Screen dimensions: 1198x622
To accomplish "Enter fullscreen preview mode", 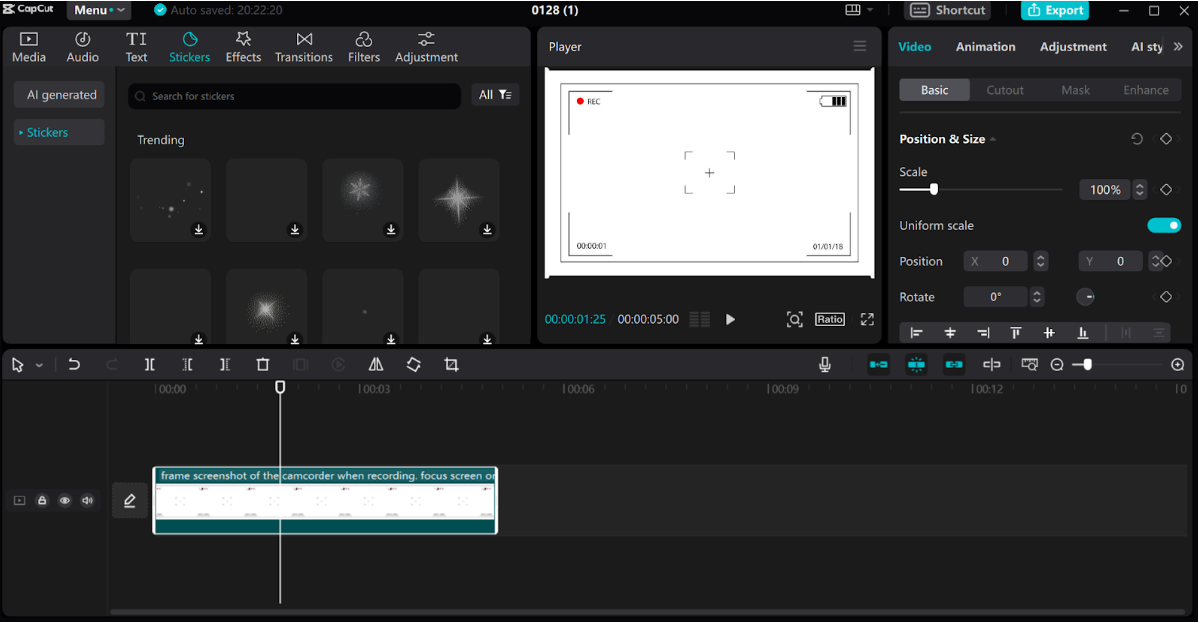I will [867, 319].
